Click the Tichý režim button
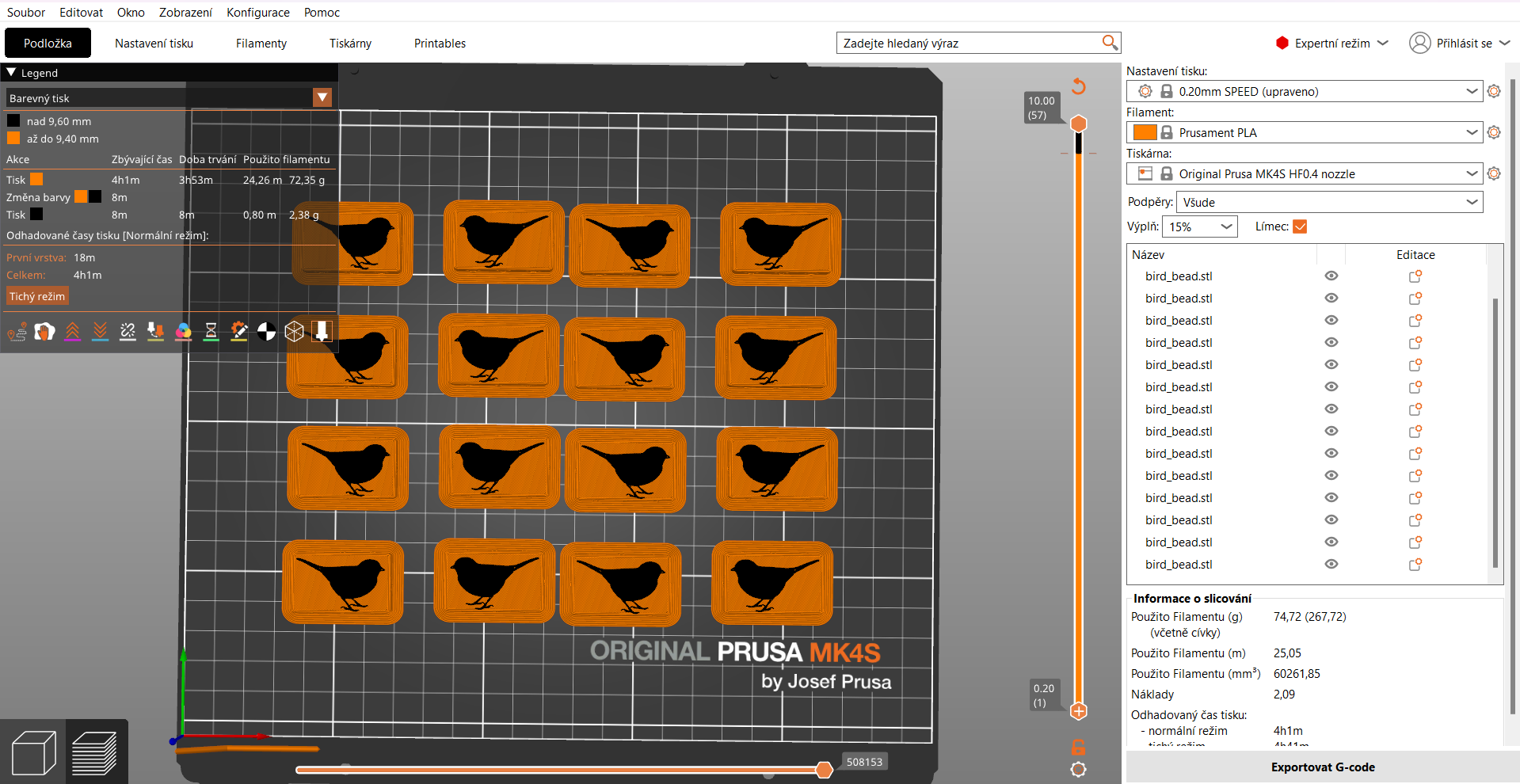 pyautogui.click(x=37, y=296)
